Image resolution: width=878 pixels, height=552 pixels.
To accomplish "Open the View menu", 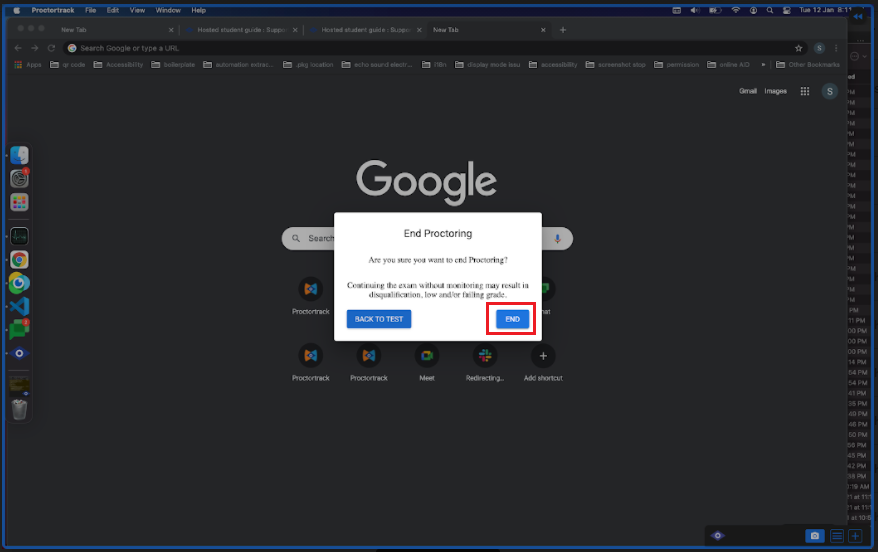I will [137, 10].
